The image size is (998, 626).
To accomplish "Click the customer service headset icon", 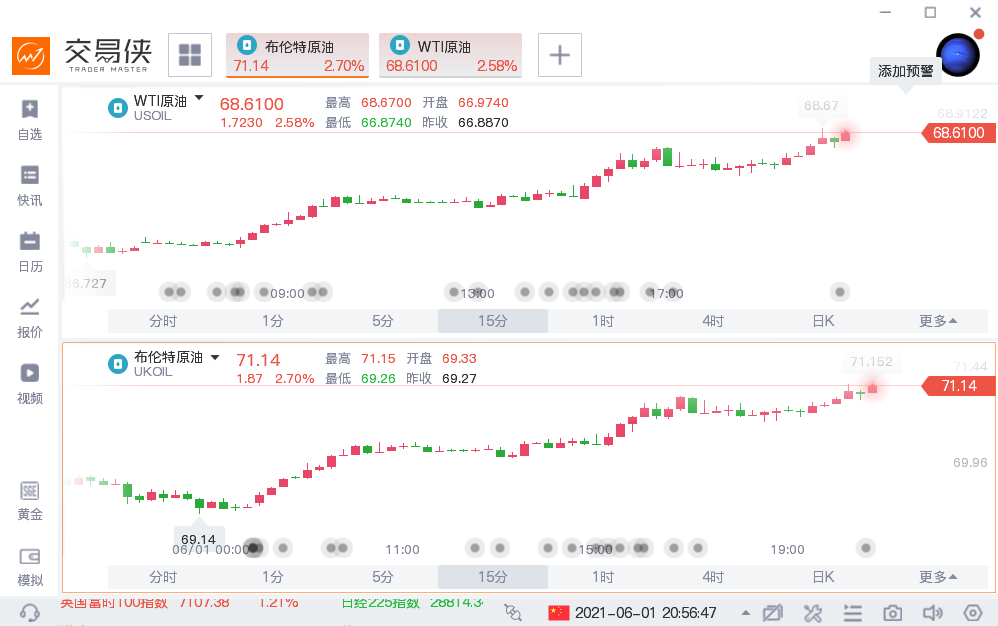I will pyautogui.click(x=29, y=613).
